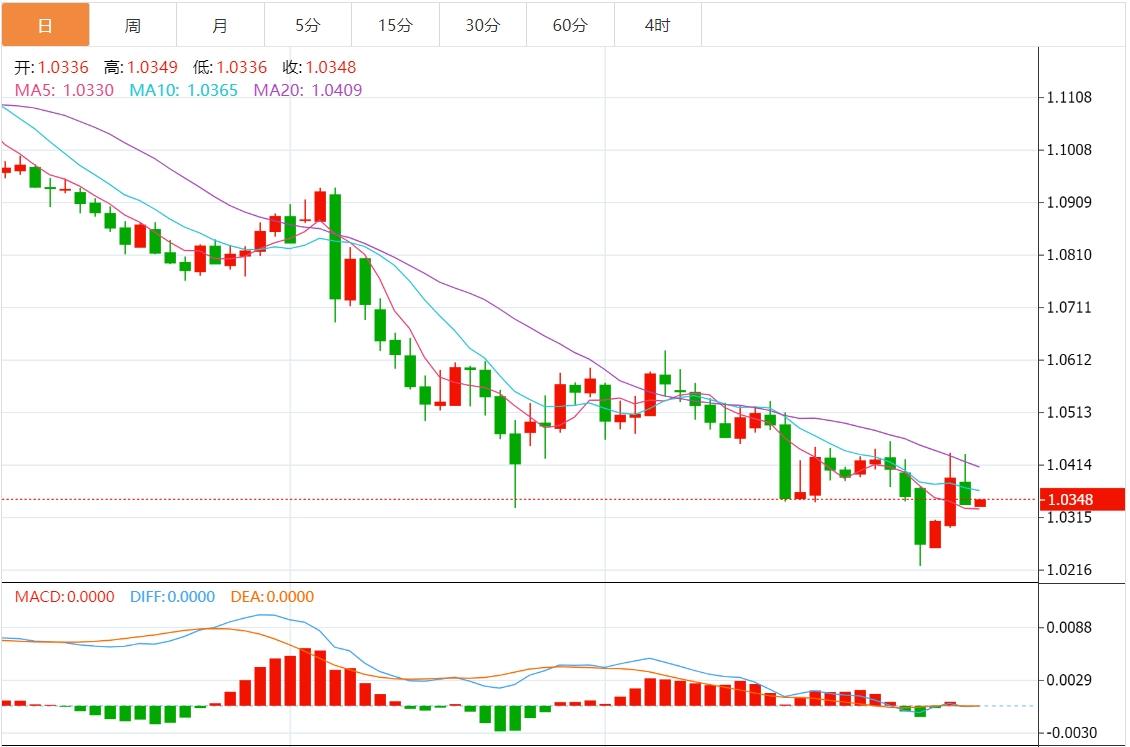Show the 60分 hourly chart
The image size is (1130, 747).
click(x=570, y=25)
